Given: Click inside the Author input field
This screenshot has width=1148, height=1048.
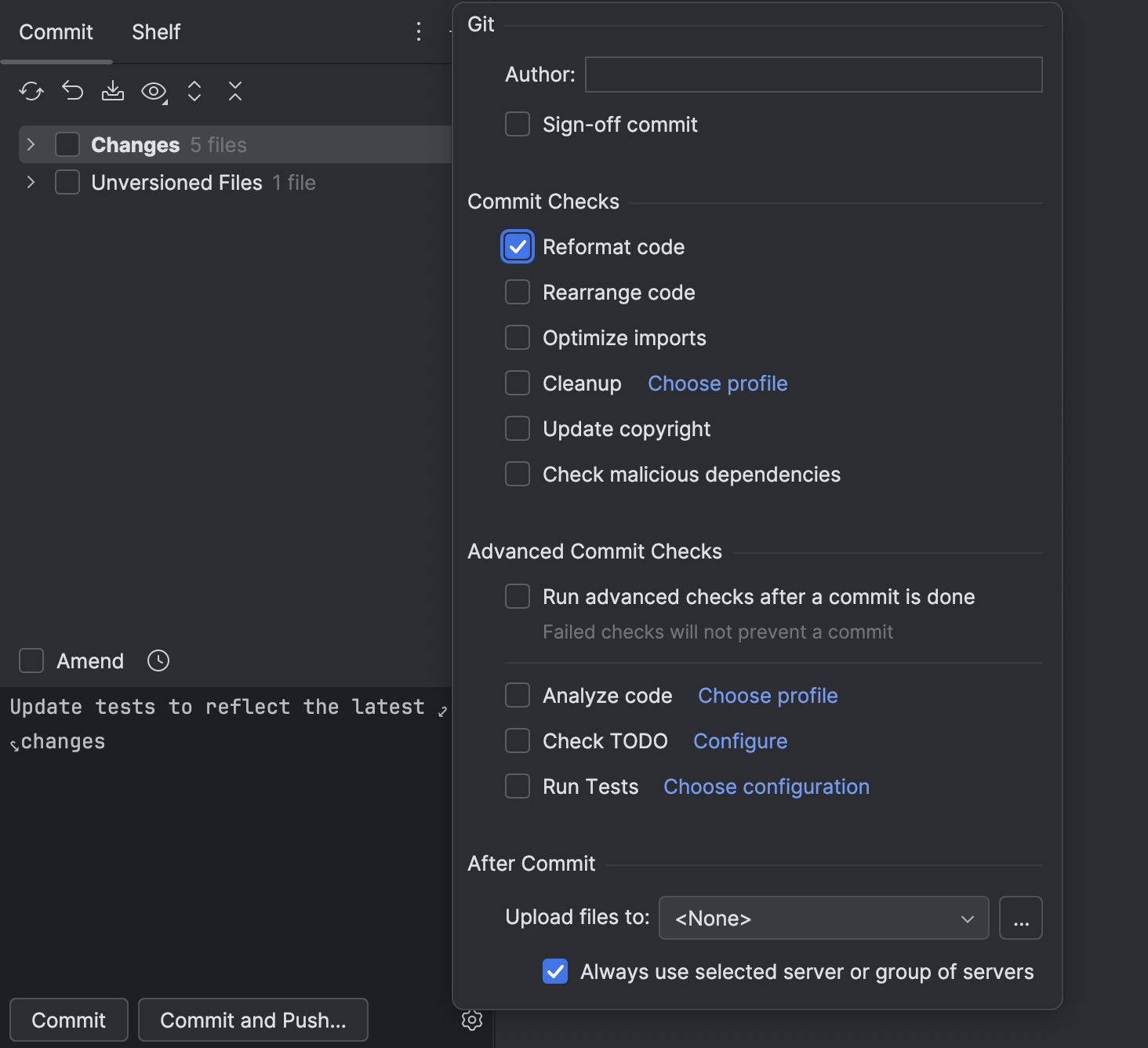Looking at the screenshot, I should tap(812, 75).
